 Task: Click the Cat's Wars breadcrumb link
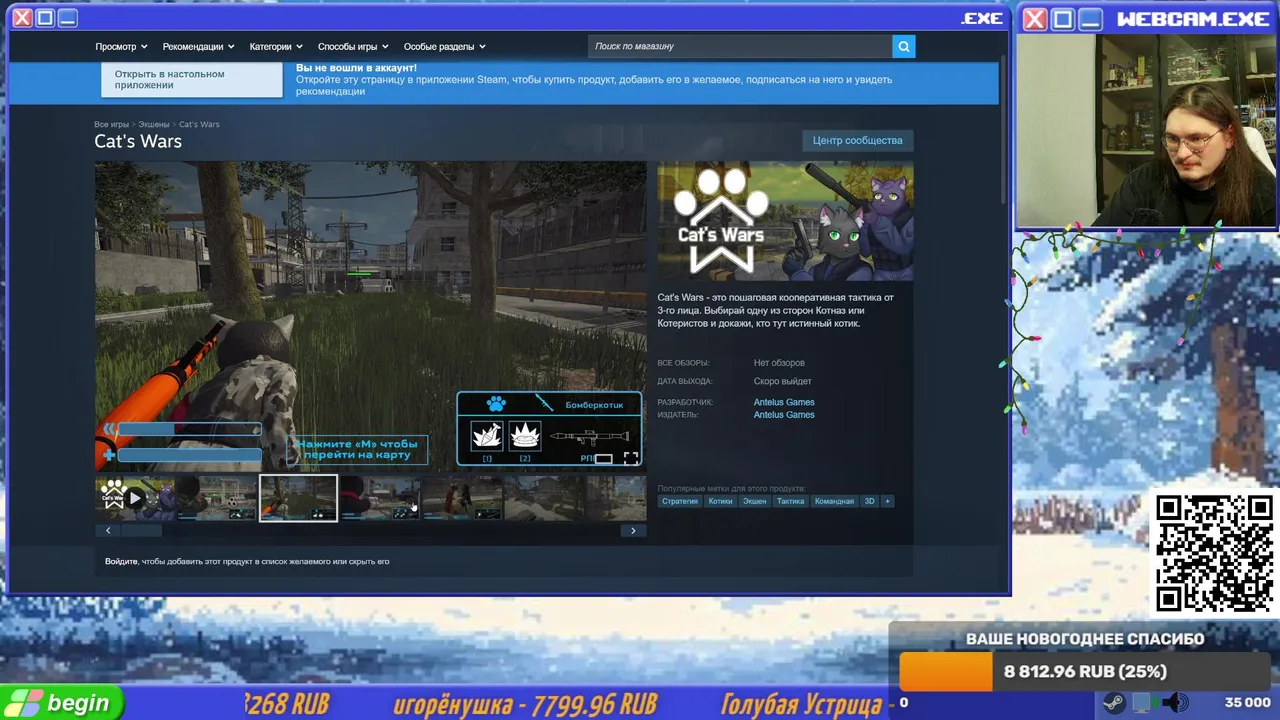pyautogui.click(x=199, y=124)
